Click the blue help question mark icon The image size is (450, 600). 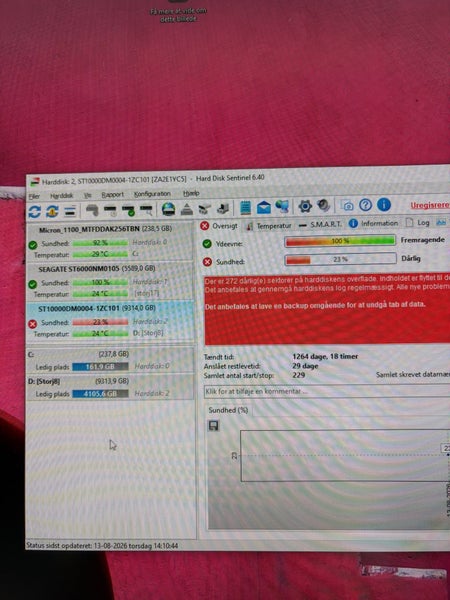pyautogui.click(x=365, y=205)
